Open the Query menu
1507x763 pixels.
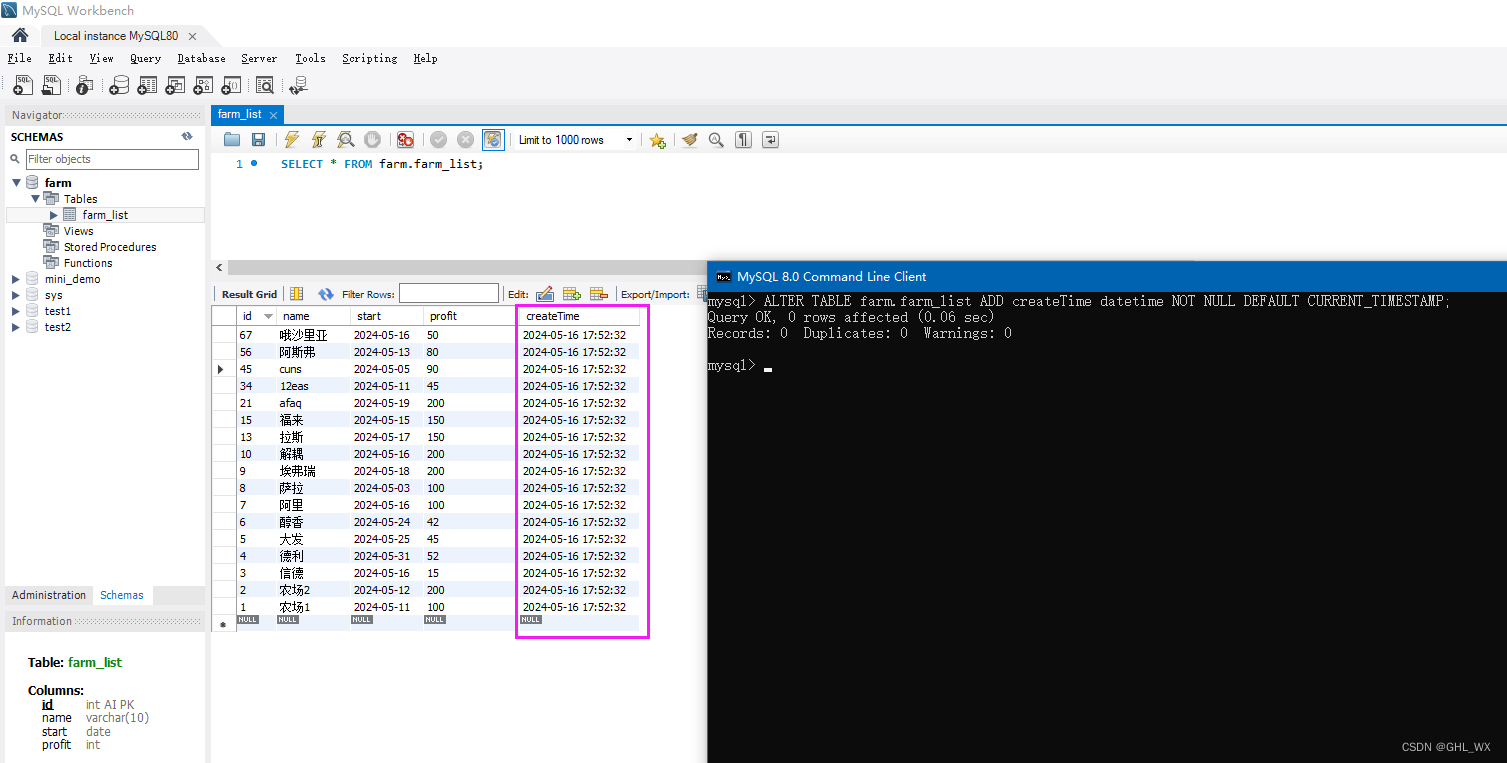point(145,58)
